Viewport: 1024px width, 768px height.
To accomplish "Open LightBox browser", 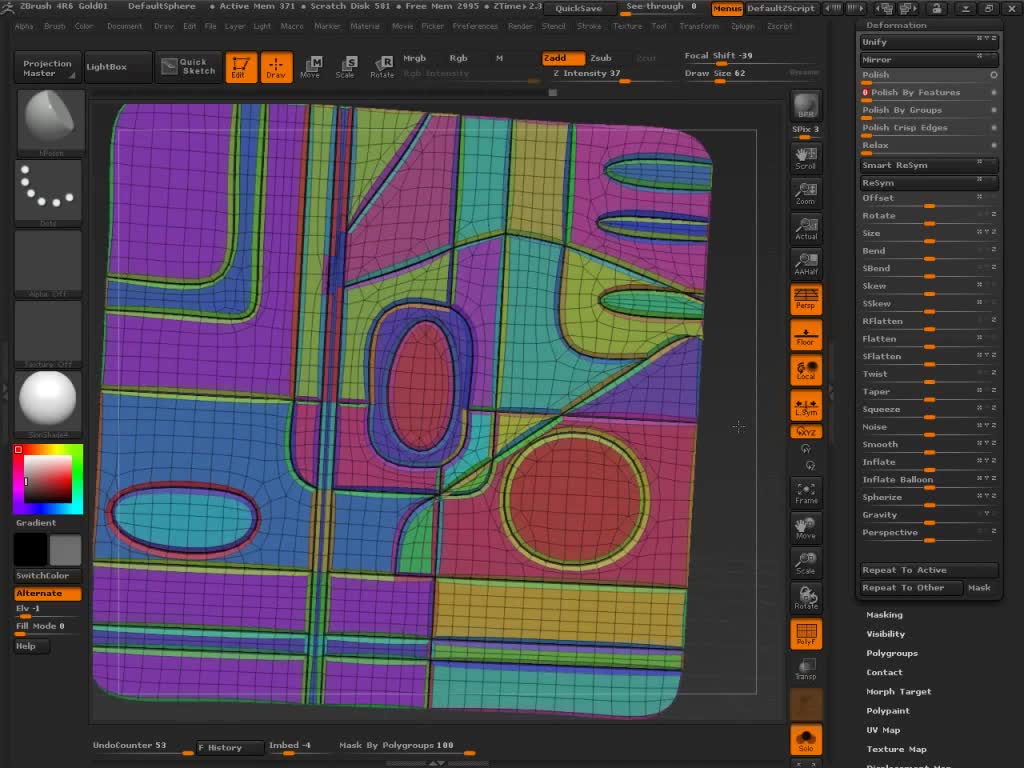I will point(119,67).
